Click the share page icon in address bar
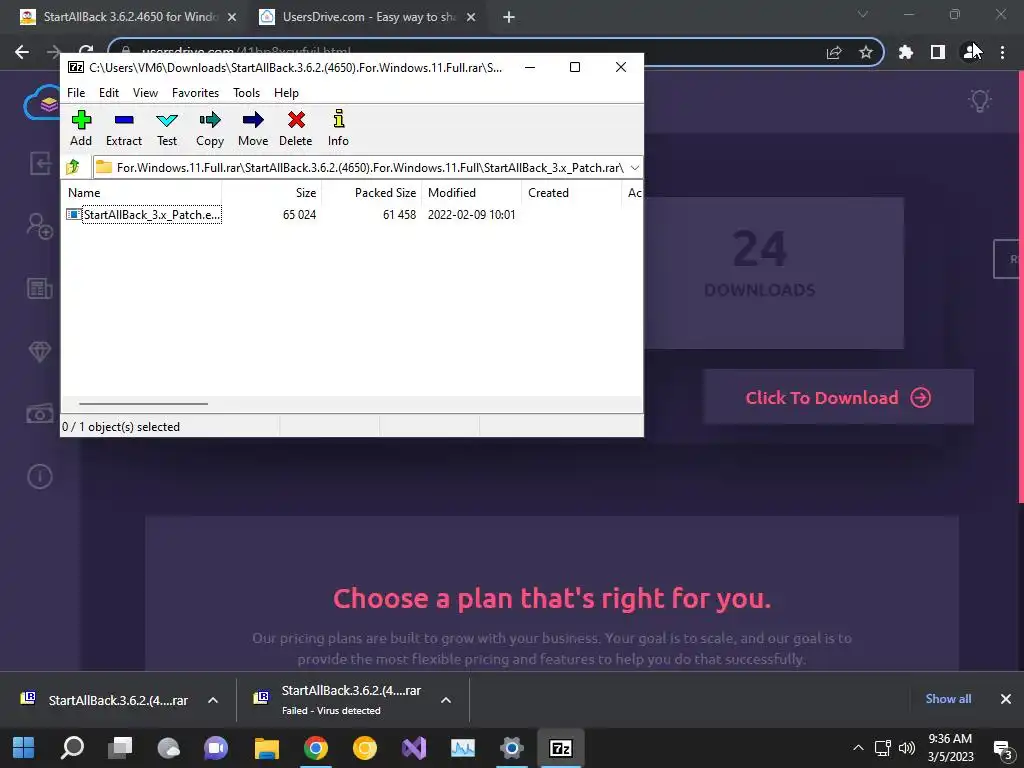Viewport: 1024px width, 768px height. [x=834, y=52]
